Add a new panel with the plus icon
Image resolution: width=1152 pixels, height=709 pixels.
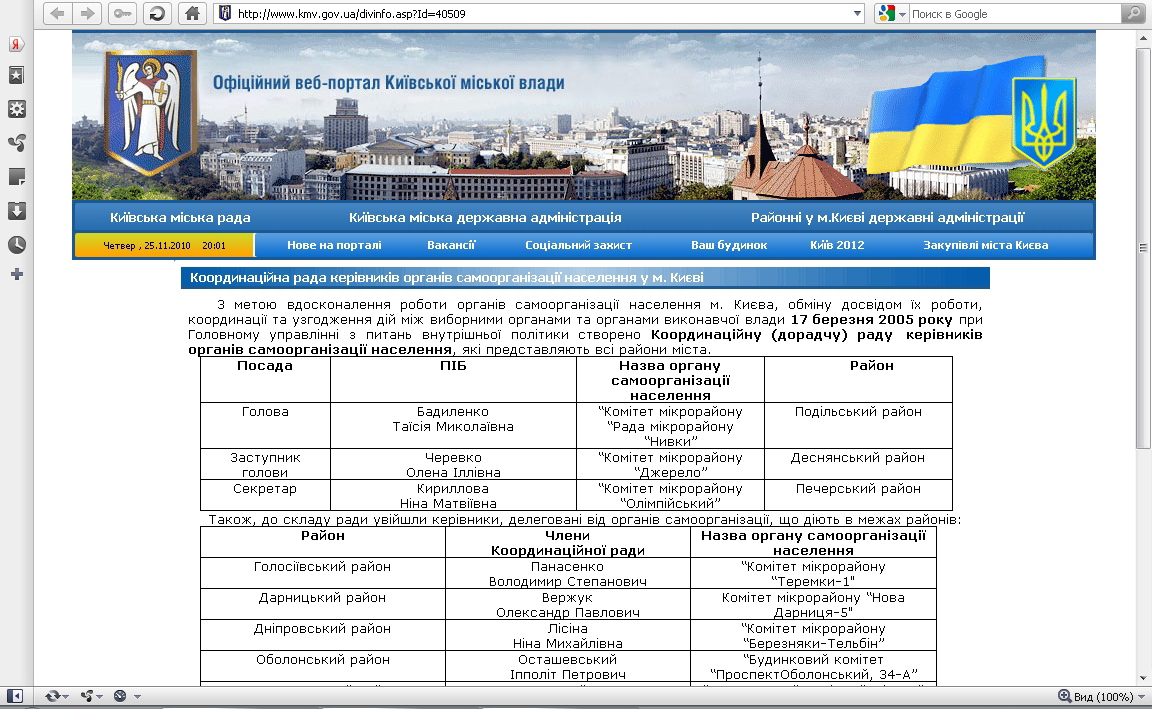(x=16, y=274)
